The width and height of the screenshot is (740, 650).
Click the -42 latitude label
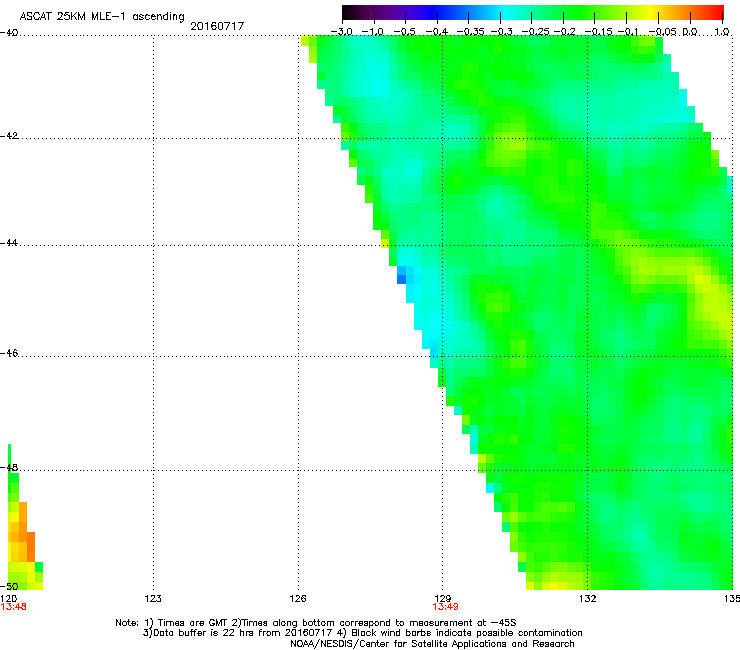click(x=9, y=135)
